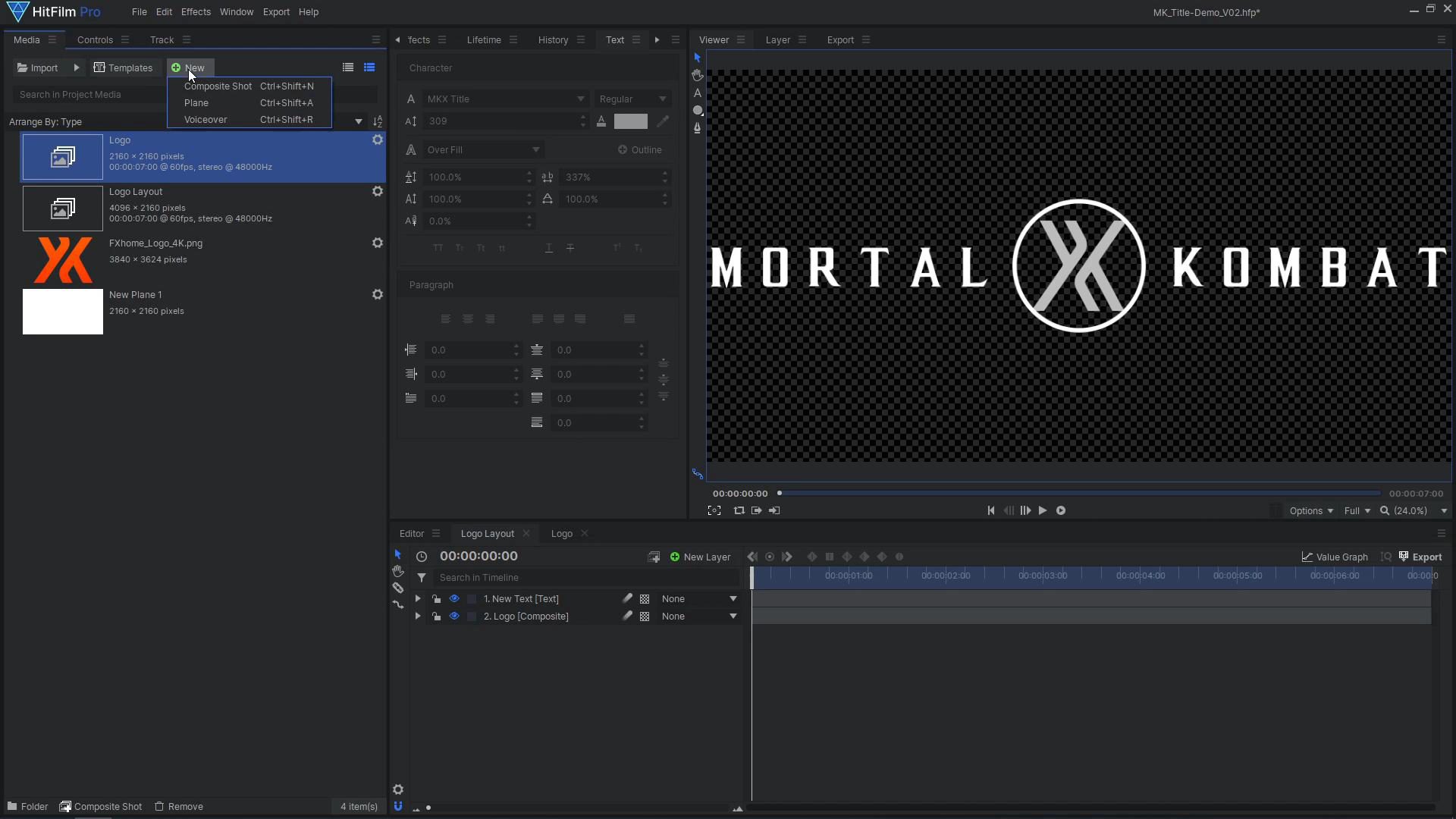Enable text Outline option
The image size is (1456, 819).
[x=640, y=150]
